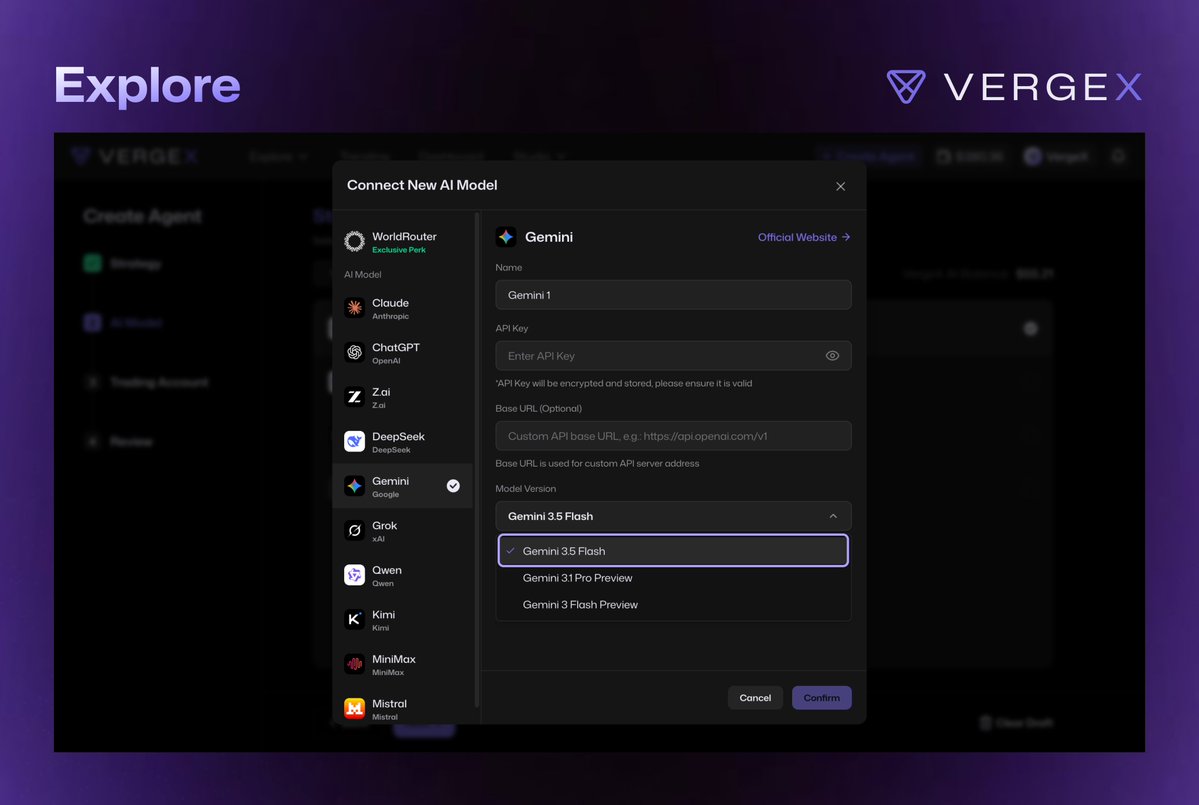This screenshot has width=1199, height=805.
Task: Click the Grok xAI logo icon
Action: click(x=354, y=531)
